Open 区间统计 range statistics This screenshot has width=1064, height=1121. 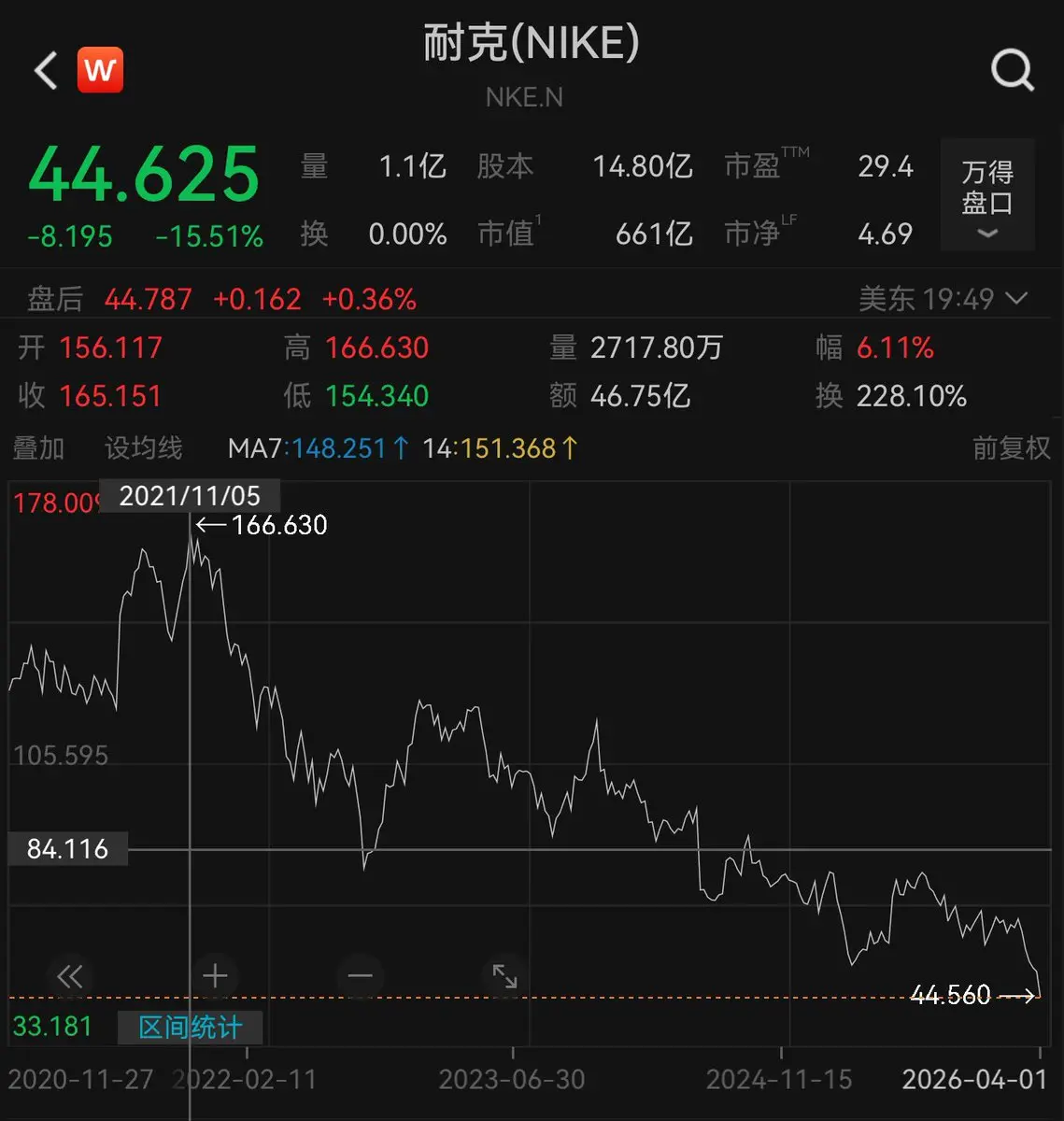190,1028
